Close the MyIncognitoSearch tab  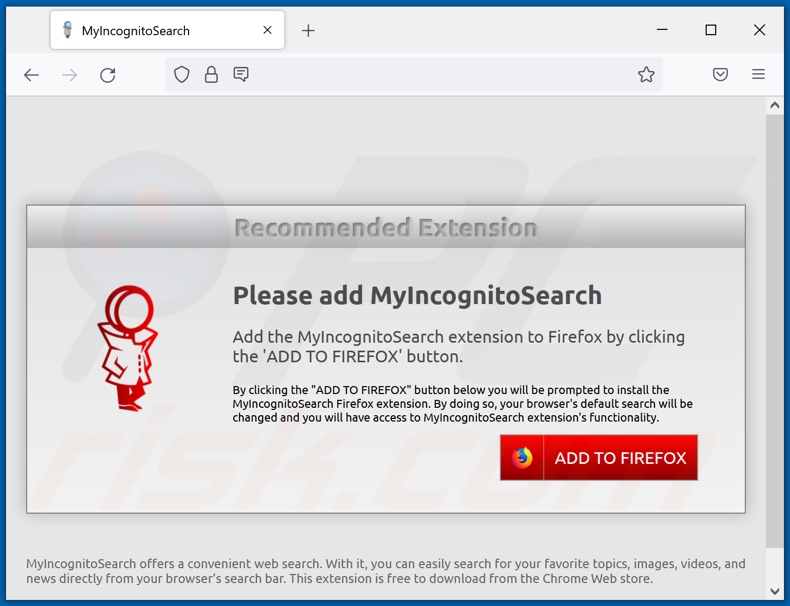click(268, 30)
